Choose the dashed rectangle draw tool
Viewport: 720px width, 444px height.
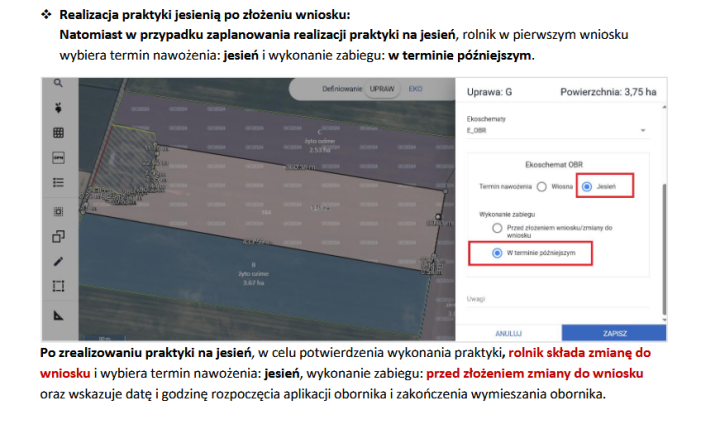click(x=58, y=286)
